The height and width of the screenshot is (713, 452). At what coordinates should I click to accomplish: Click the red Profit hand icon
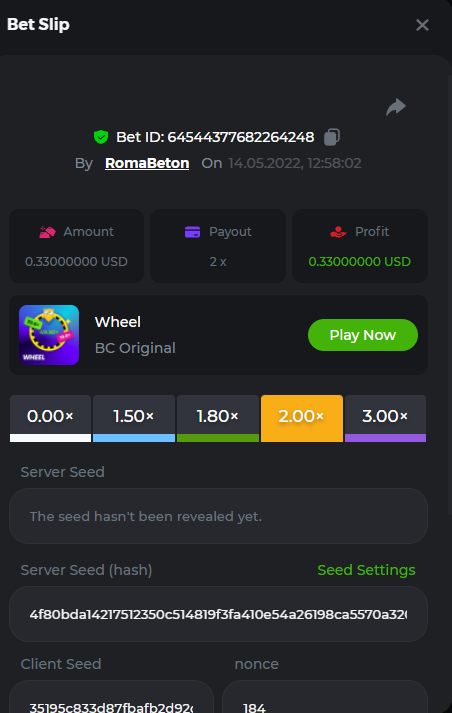point(338,232)
